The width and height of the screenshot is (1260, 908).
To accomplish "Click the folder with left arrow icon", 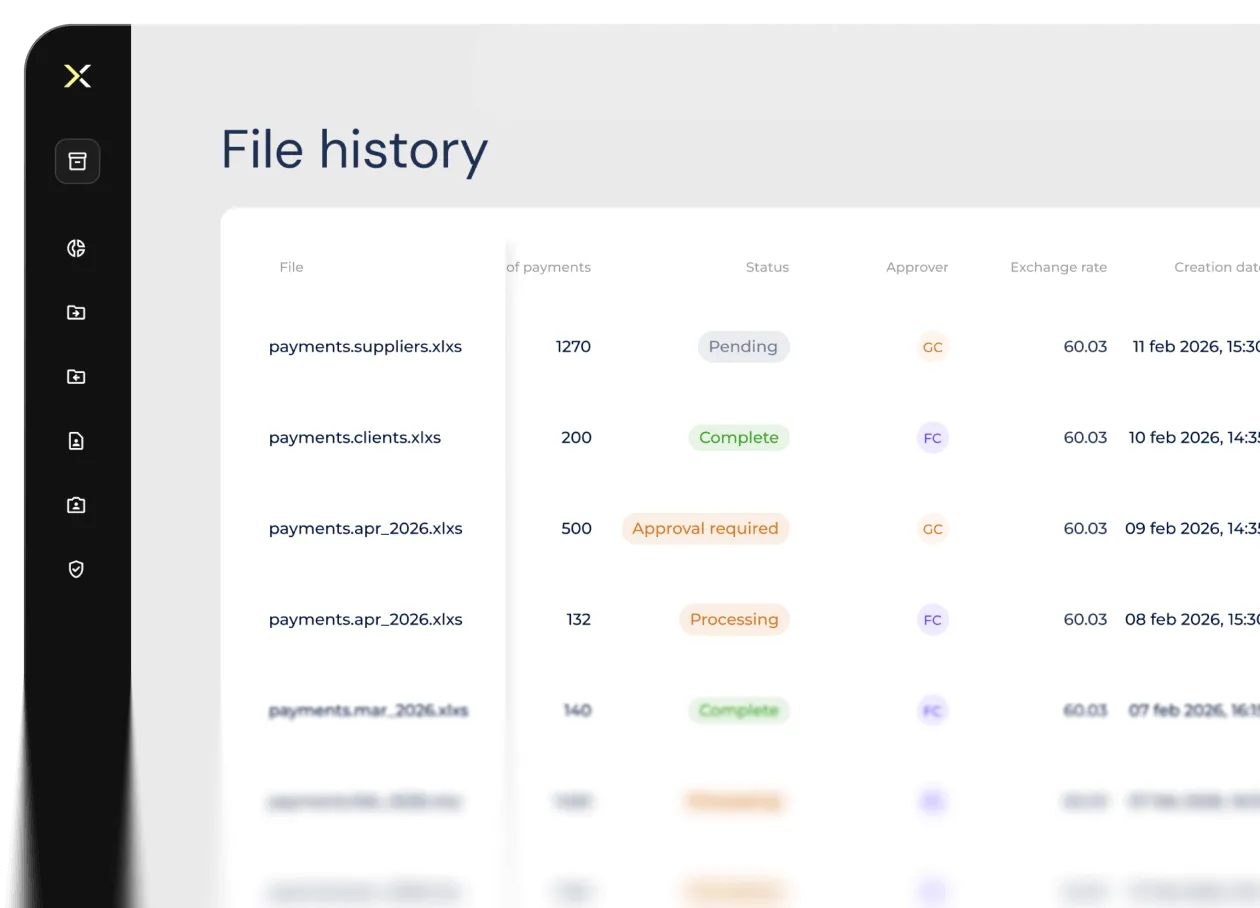I will (x=76, y=377).
